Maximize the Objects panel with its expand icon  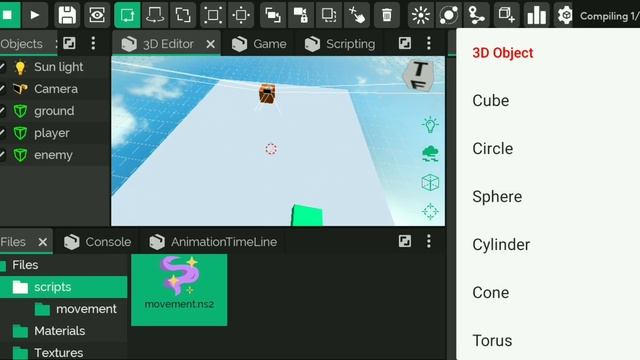[69, 43]
